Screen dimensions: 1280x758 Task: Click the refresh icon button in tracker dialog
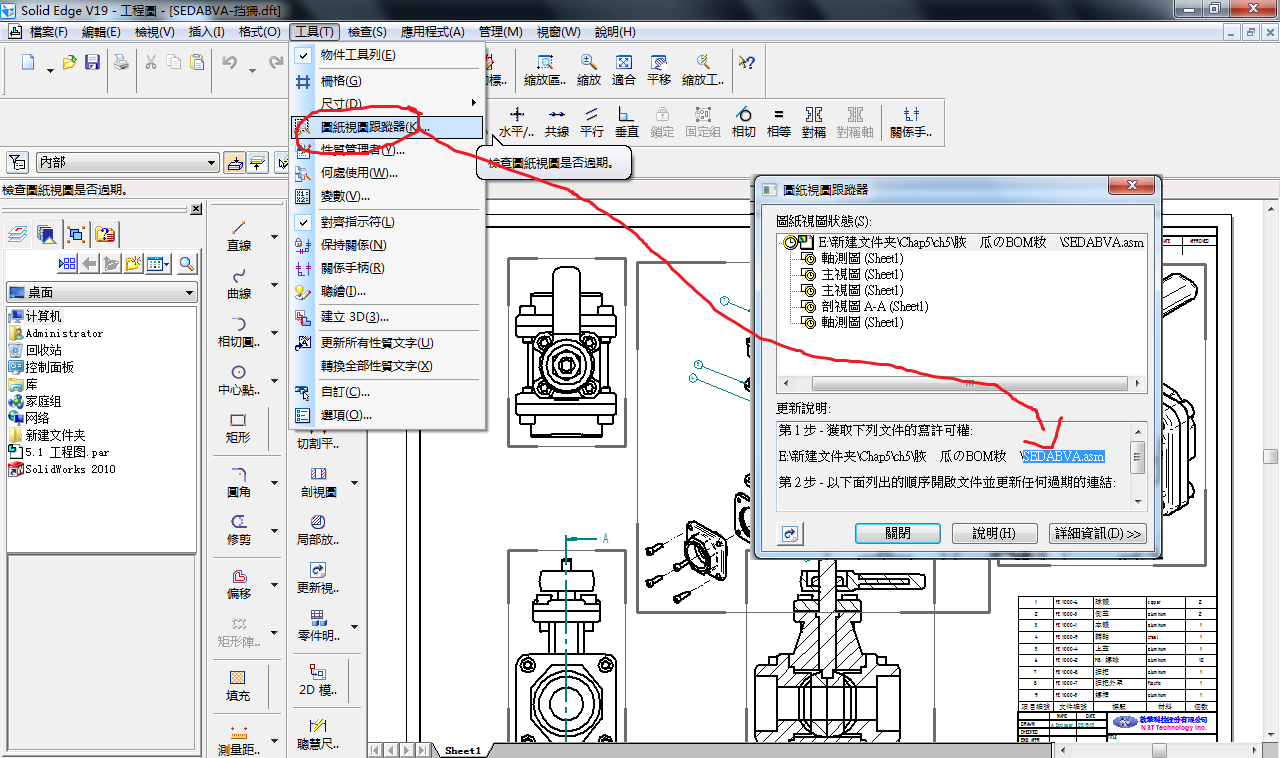791,534
